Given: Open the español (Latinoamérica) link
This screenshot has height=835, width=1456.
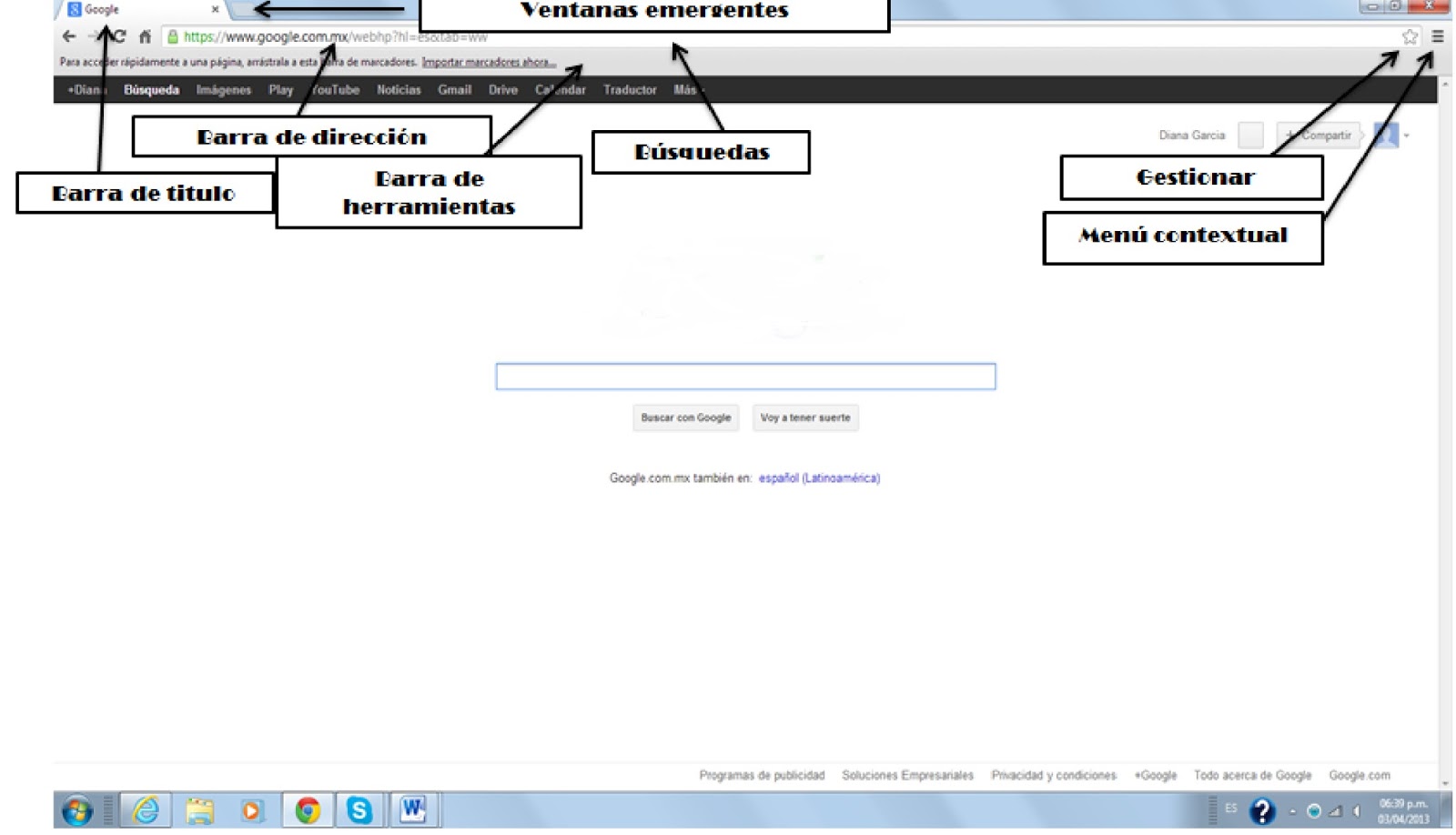Looking at the screenshot, I should click(x=819, y=478).
